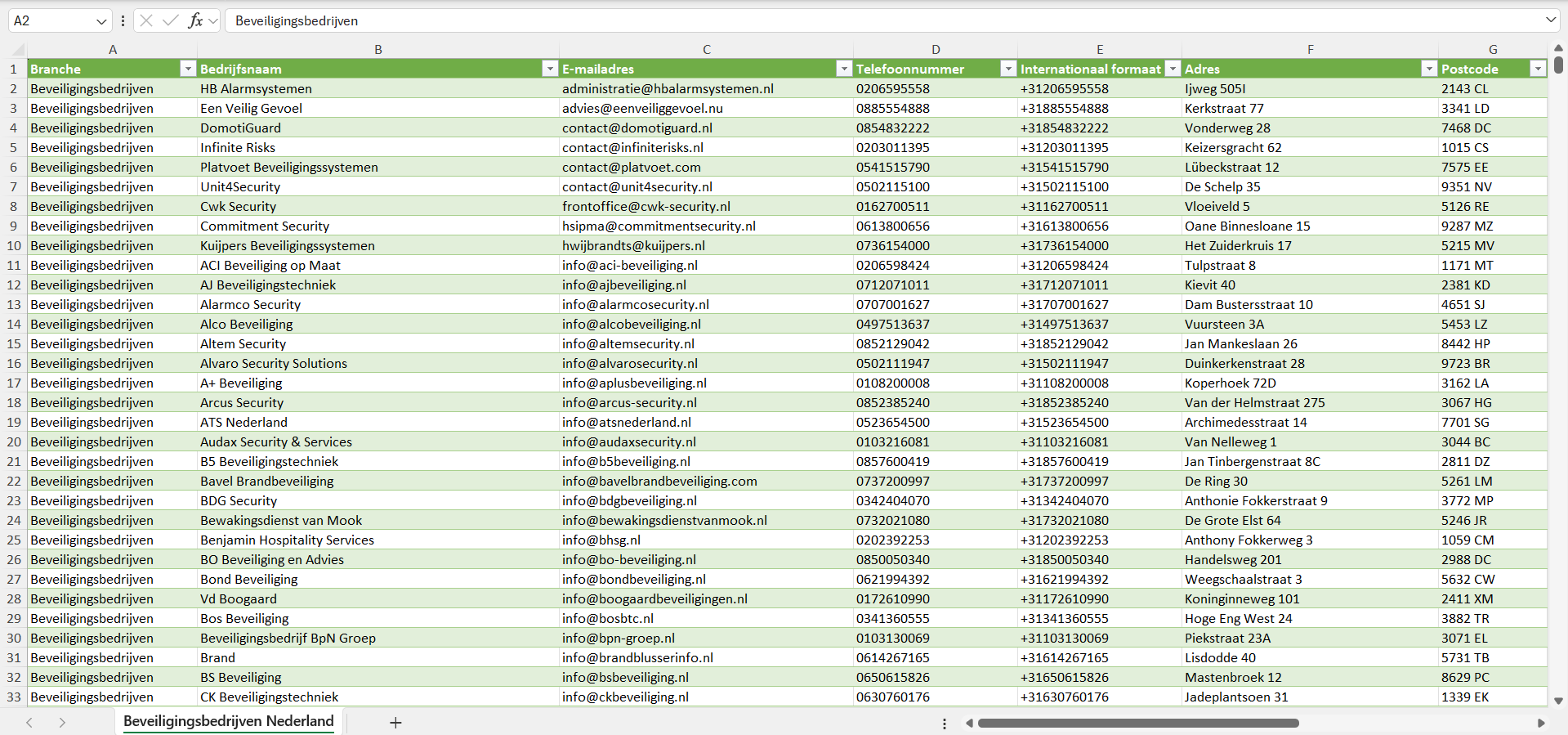Click the info@bhsg.nl email cell
The width and height of the screenshot is (1568, 735).
[x=601, y=540]
